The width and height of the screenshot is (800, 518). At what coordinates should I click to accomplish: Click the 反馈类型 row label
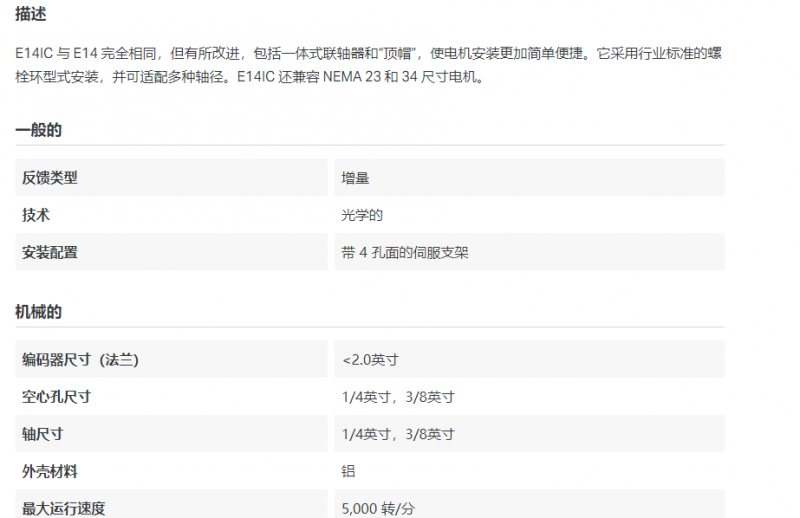pos(50,178)
